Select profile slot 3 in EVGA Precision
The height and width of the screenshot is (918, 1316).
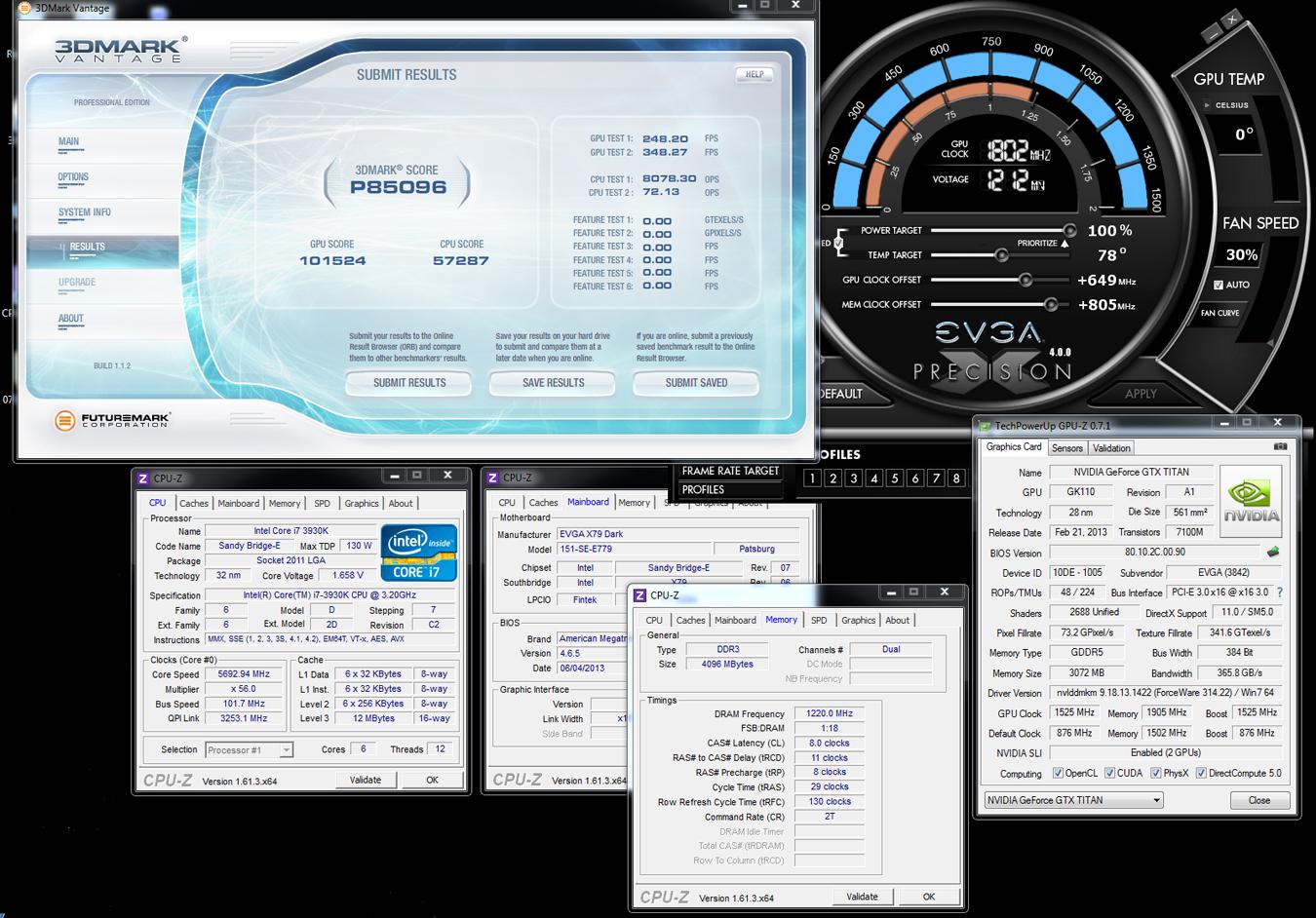click(853, 478)
